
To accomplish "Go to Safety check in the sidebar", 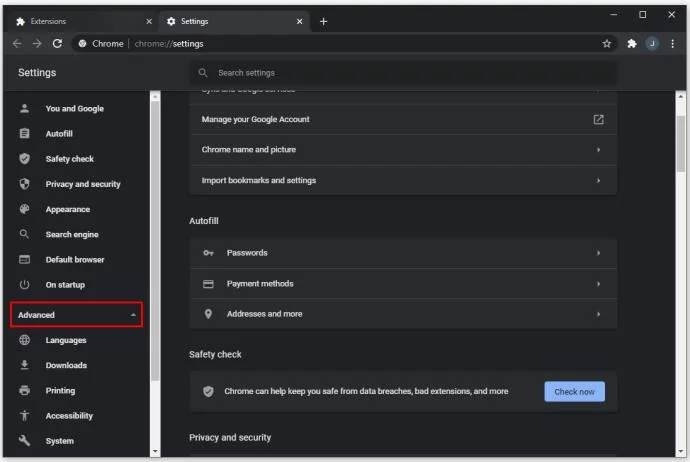I will (70, 159).
